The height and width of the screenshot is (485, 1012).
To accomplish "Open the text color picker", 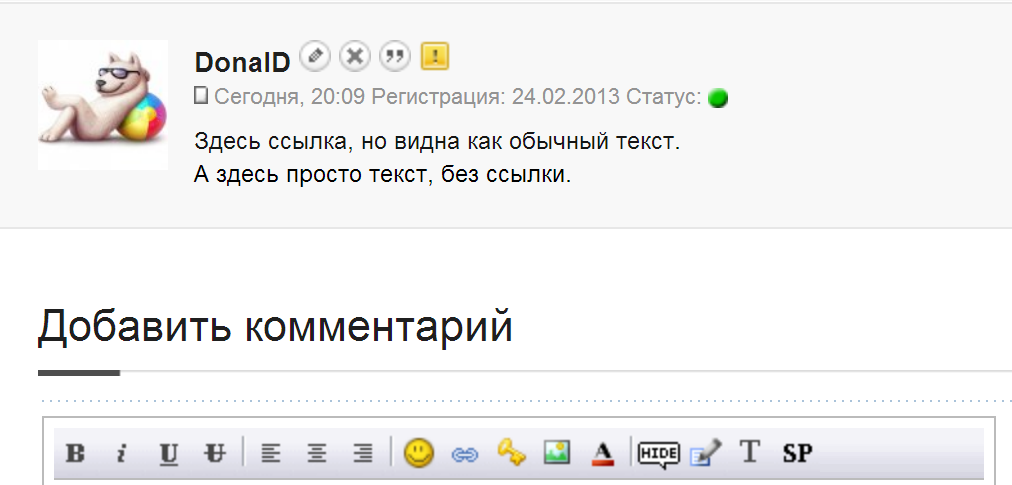I will pyautogui.click(x=603, y=453).
